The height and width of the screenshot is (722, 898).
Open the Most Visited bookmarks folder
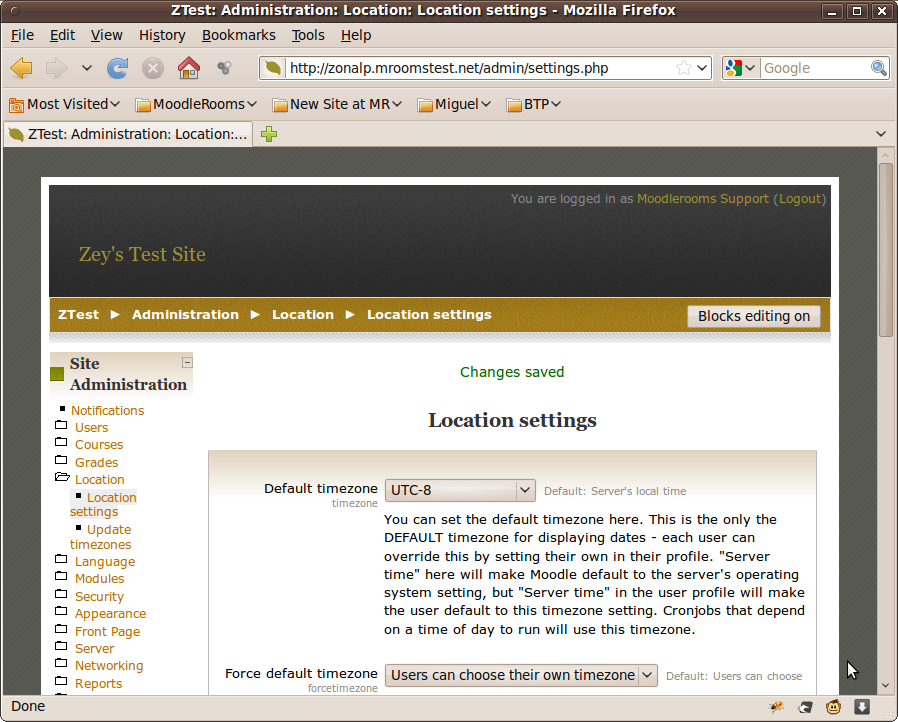coord(64,104)
